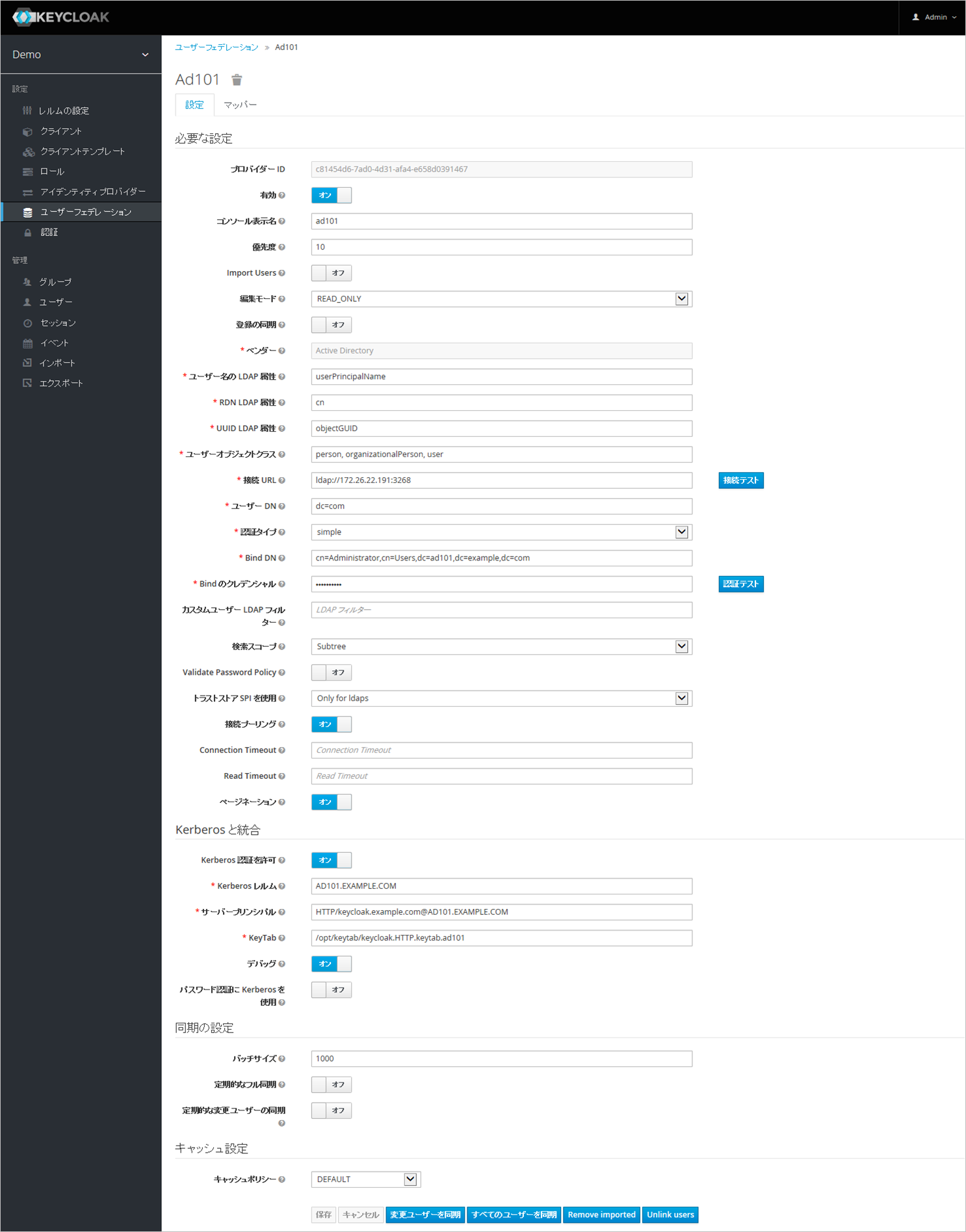Click the インポート icon in sidebar
Screen dimensions: 966x1232
coord(27,363)
